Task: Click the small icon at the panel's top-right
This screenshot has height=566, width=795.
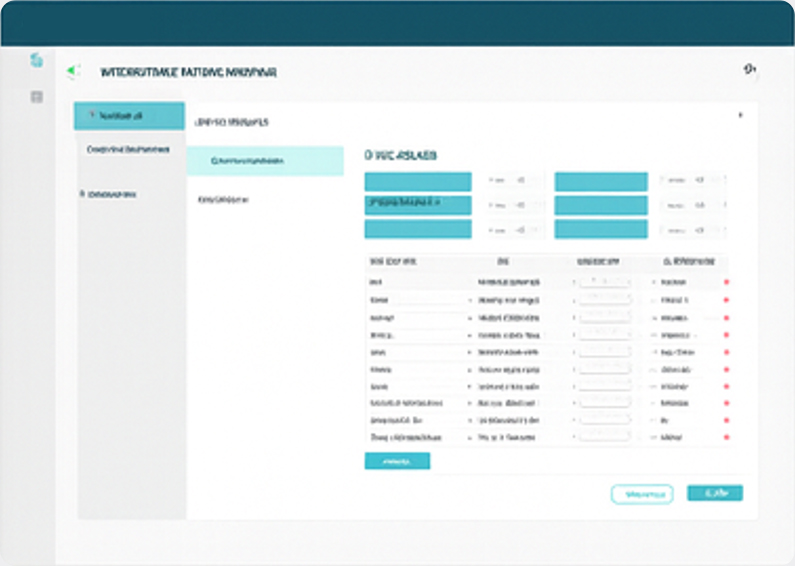Action: [x=740, y=115]
